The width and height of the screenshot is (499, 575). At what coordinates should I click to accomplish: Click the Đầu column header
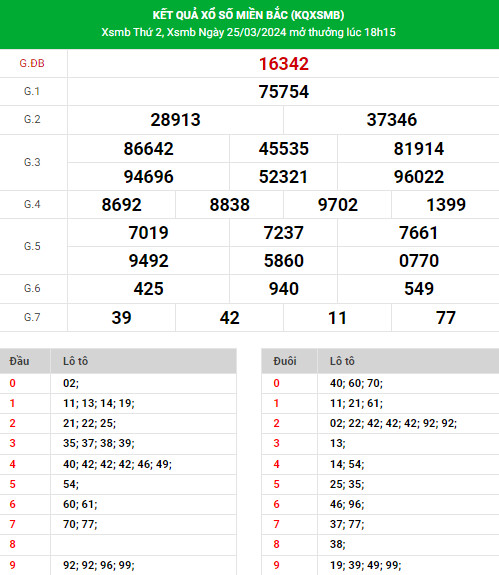19,361
